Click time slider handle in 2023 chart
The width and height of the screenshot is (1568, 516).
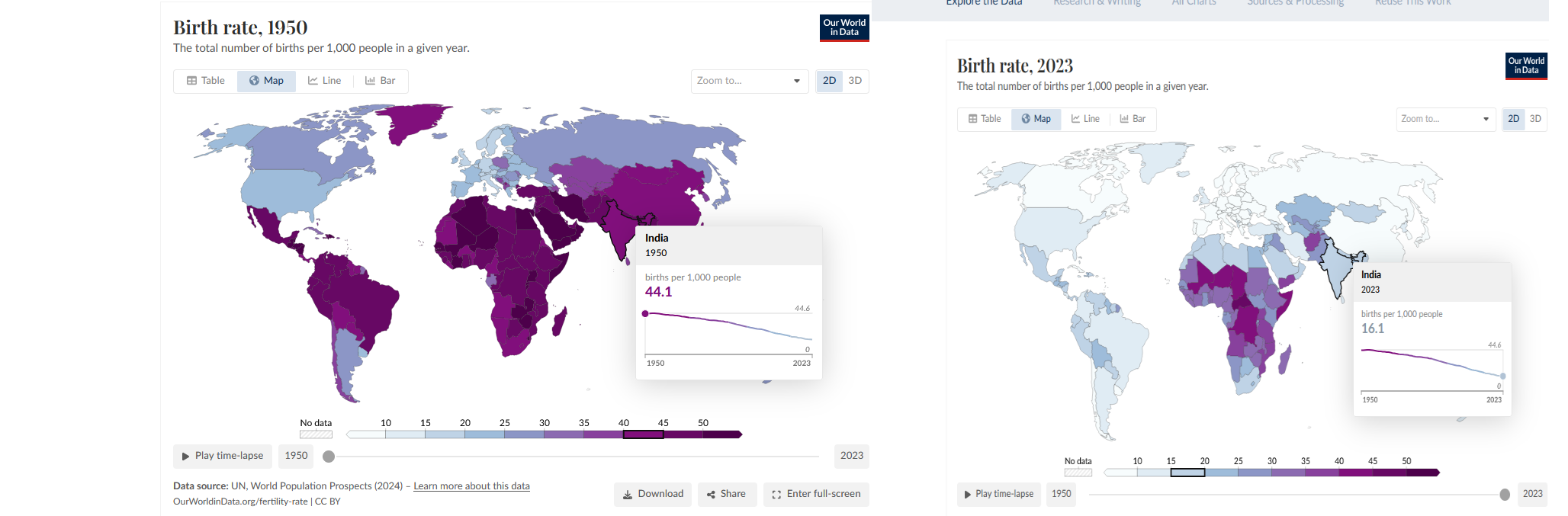point(1505,495)
